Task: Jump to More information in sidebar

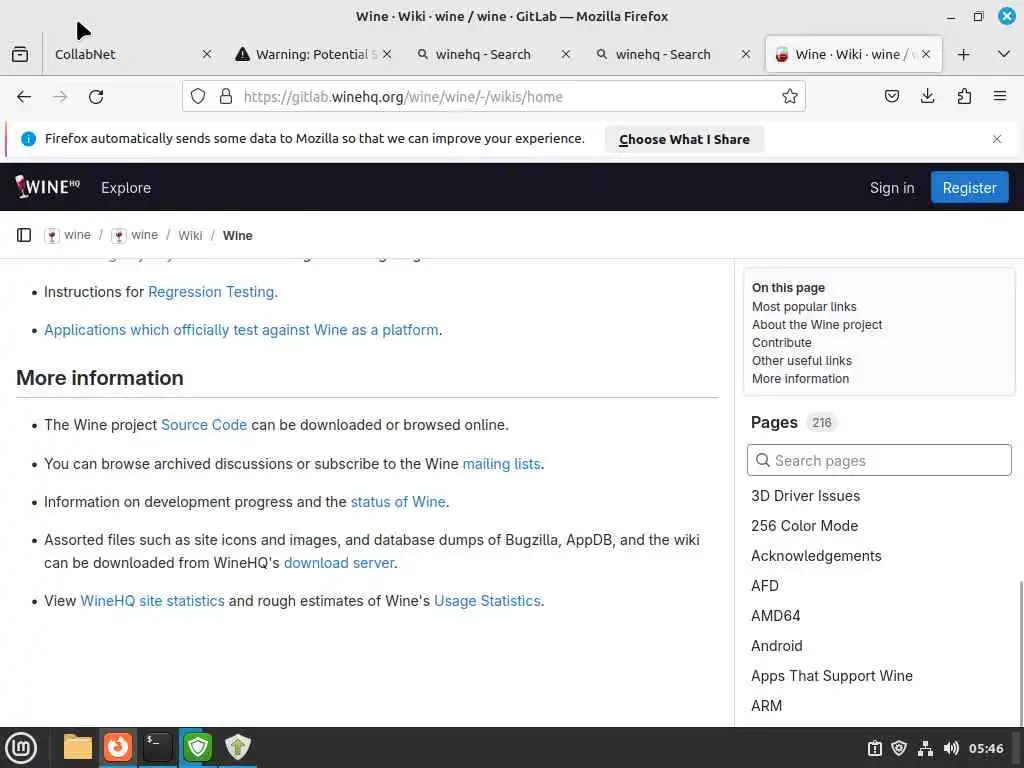Action: [800, 379]
